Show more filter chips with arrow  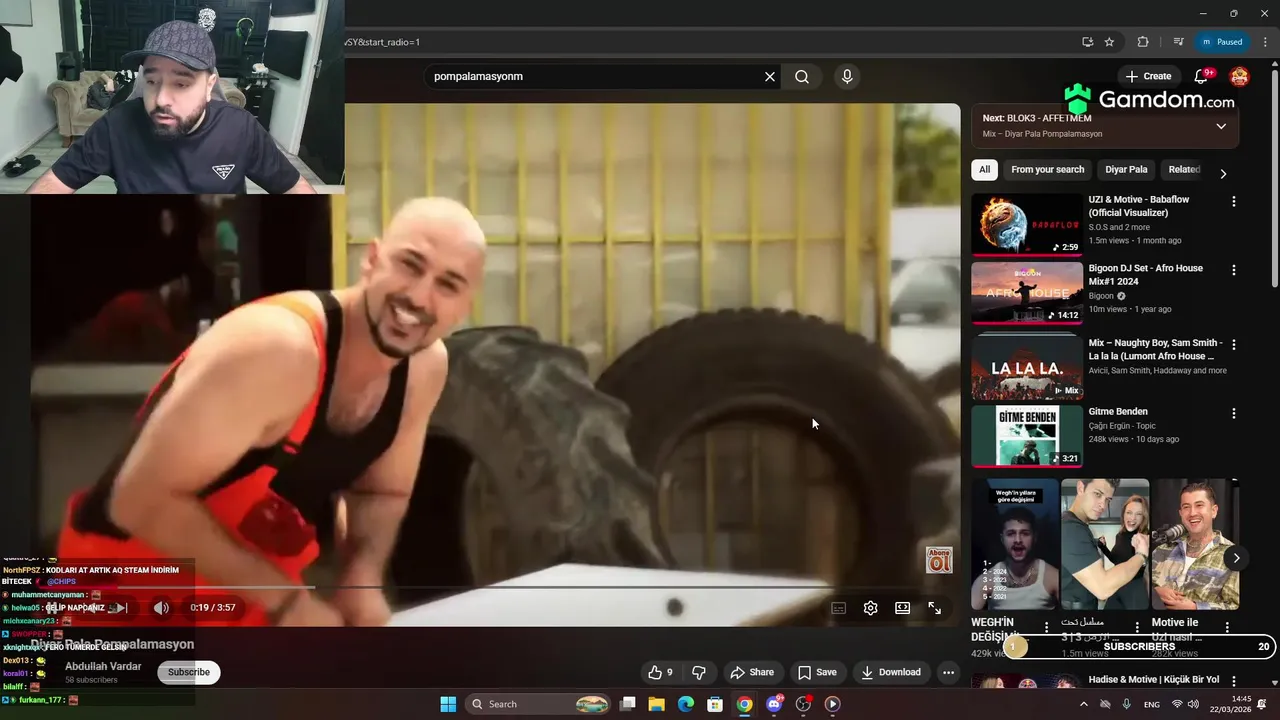(x=1223, y=173)
